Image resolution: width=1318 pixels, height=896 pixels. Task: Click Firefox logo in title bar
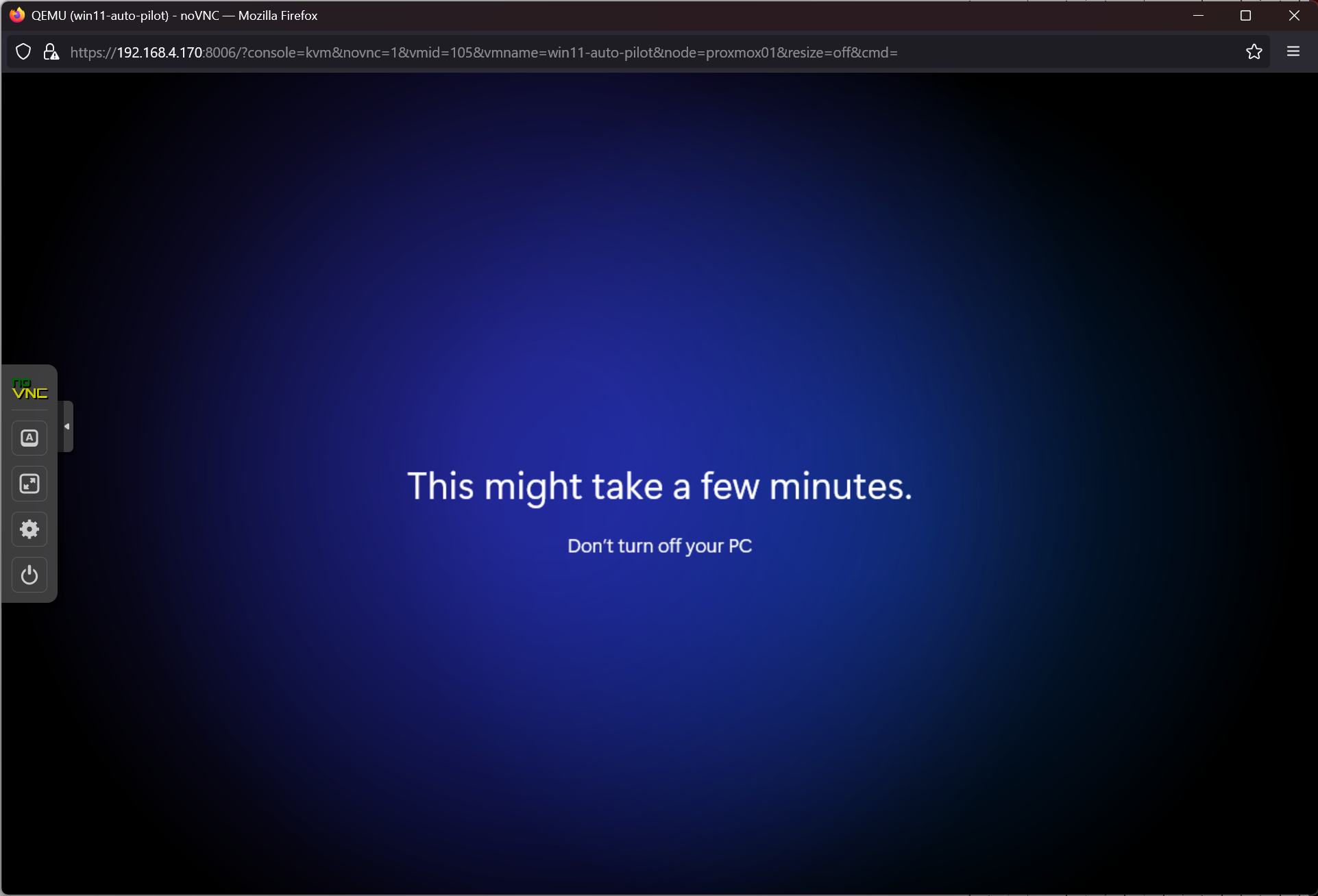pyautogui.click(x=17, y=15)
